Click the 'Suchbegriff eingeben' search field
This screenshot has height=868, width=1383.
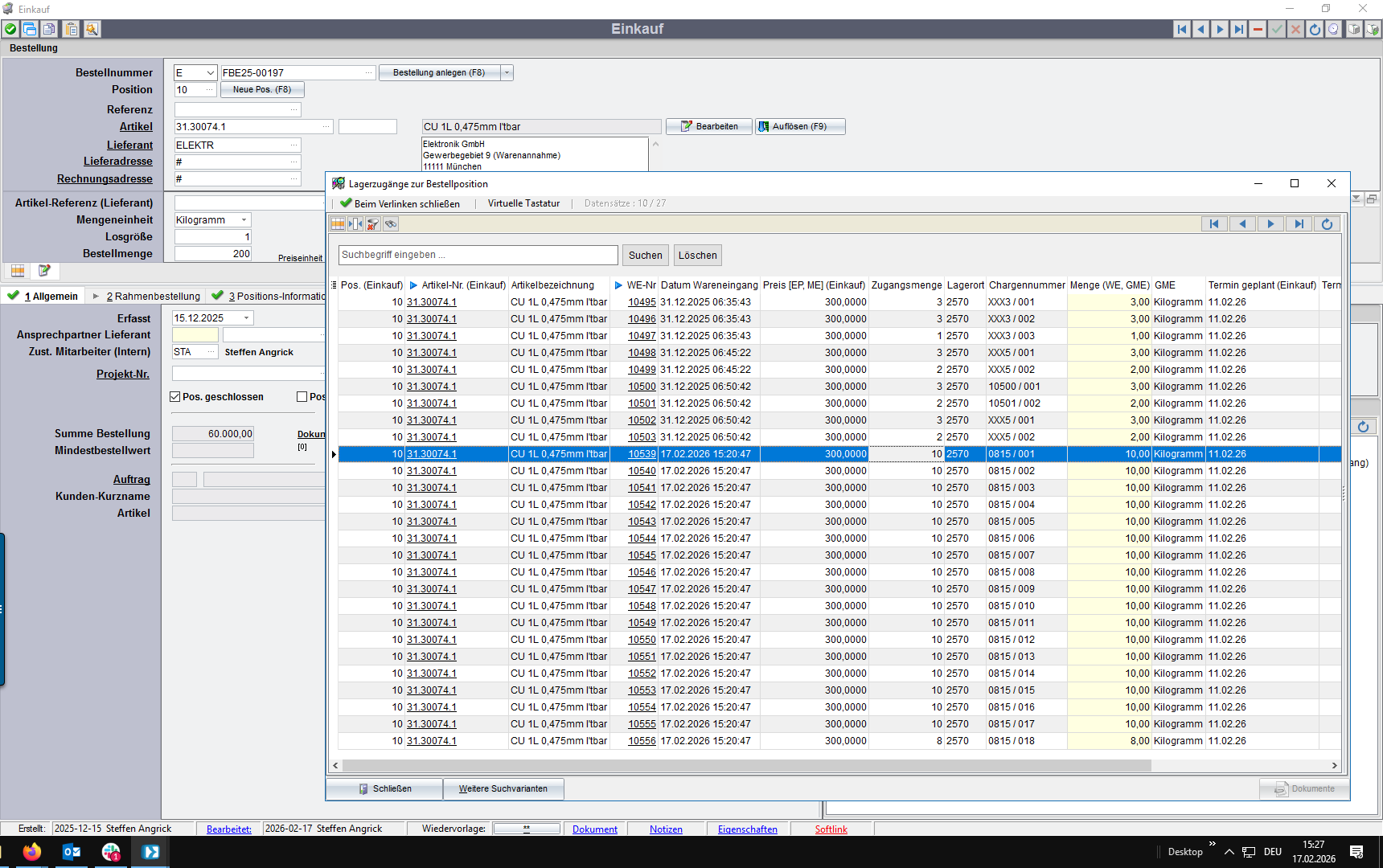point(478,255)
